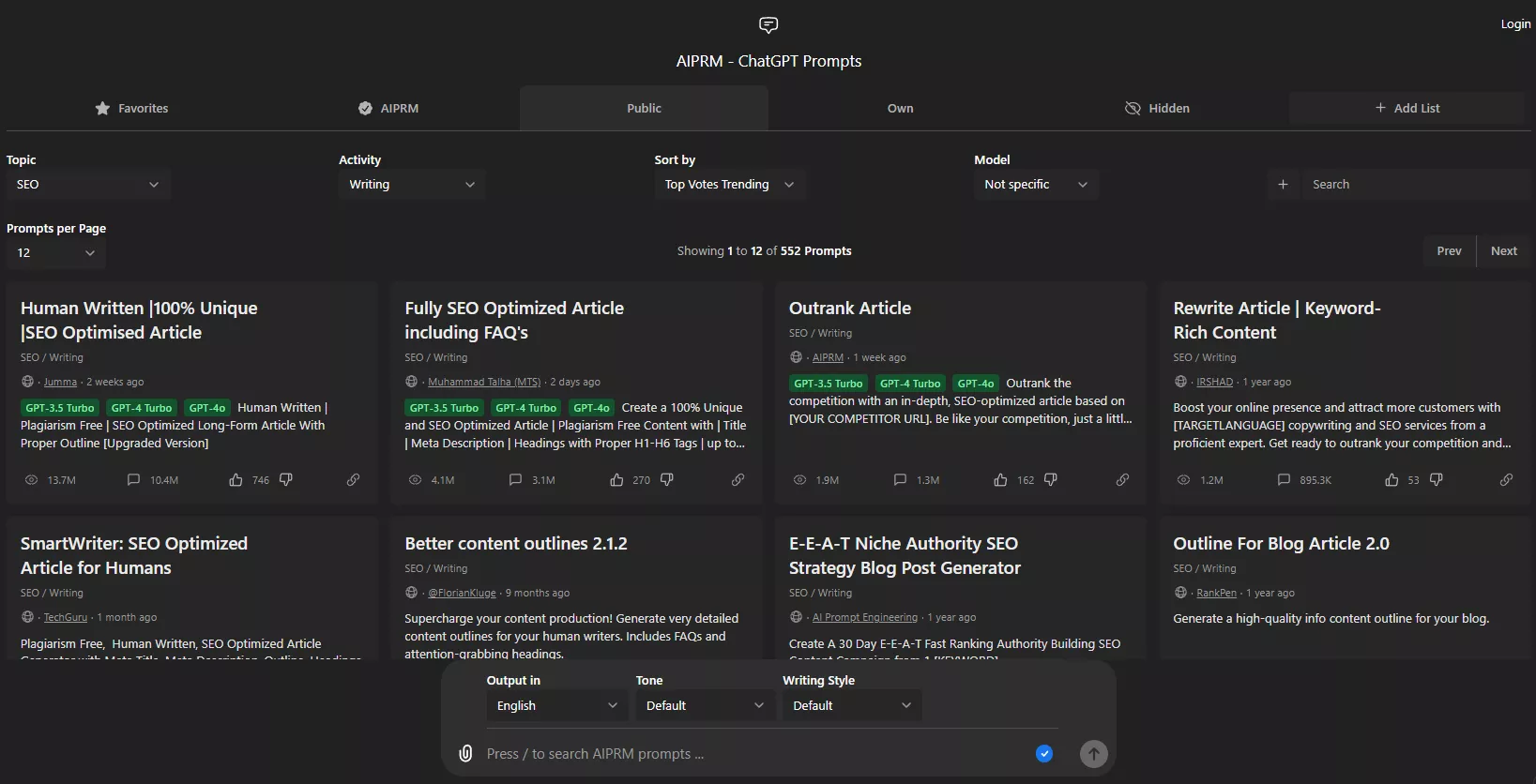Open author link AI Prompt Engineering
Viewport: 1536px width, 784px height.
(865, 618)
